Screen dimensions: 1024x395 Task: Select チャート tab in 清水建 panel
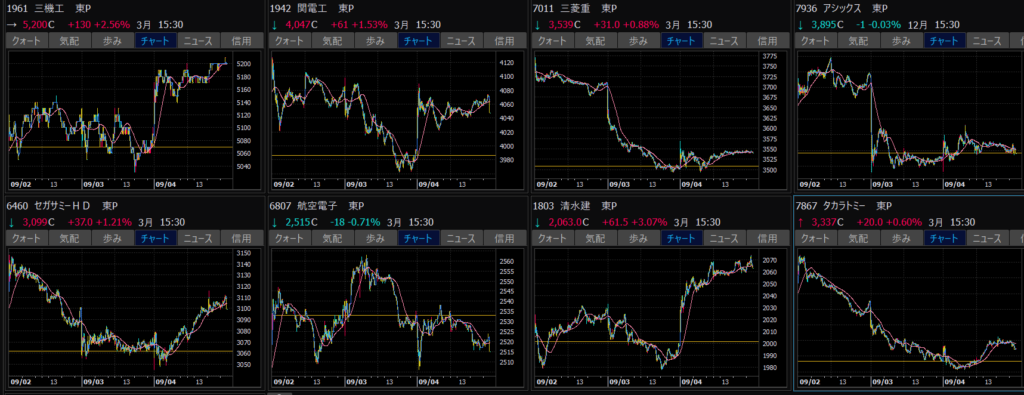[x=682, y=238]
